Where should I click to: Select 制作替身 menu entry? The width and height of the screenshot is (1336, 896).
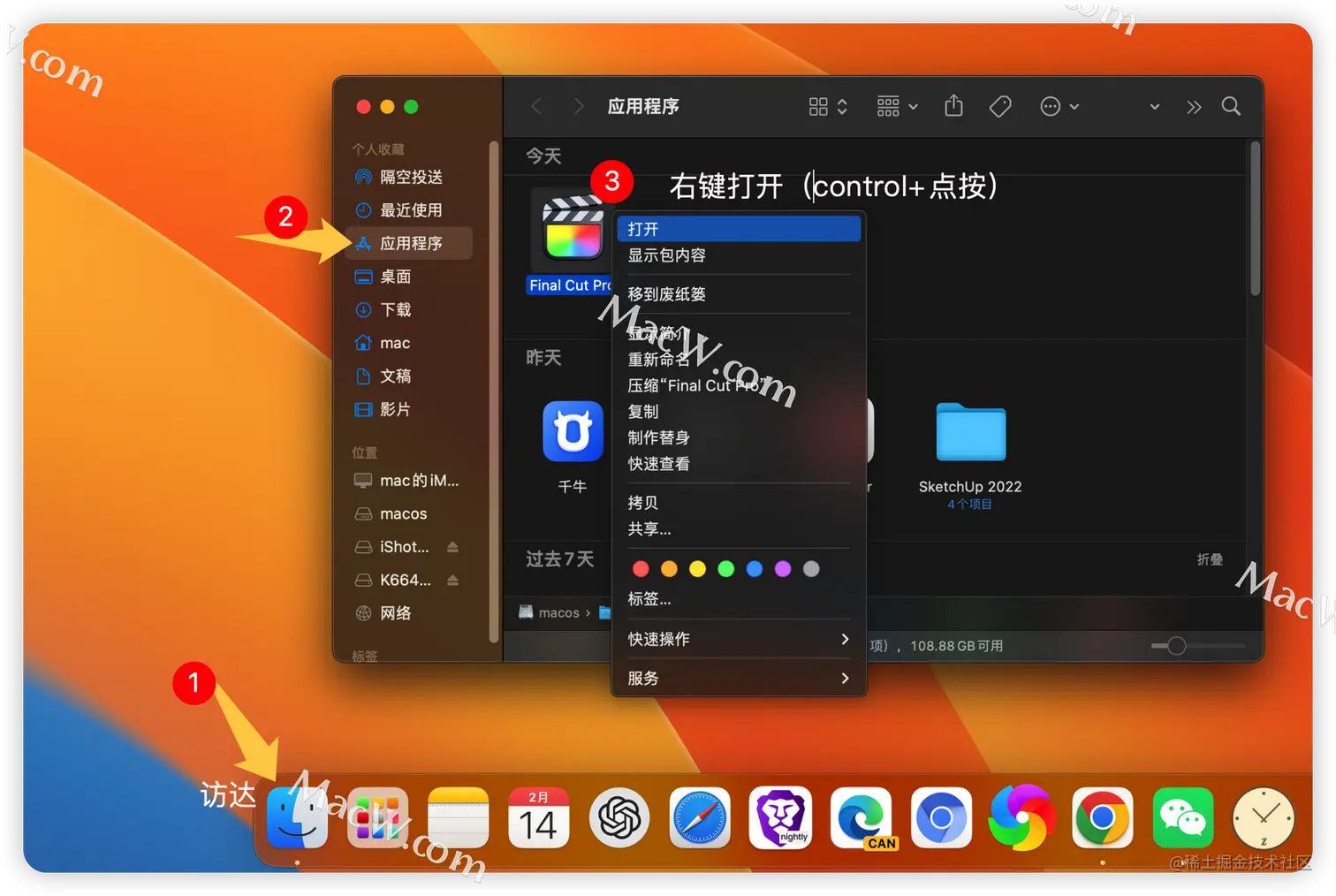[738, 437]
